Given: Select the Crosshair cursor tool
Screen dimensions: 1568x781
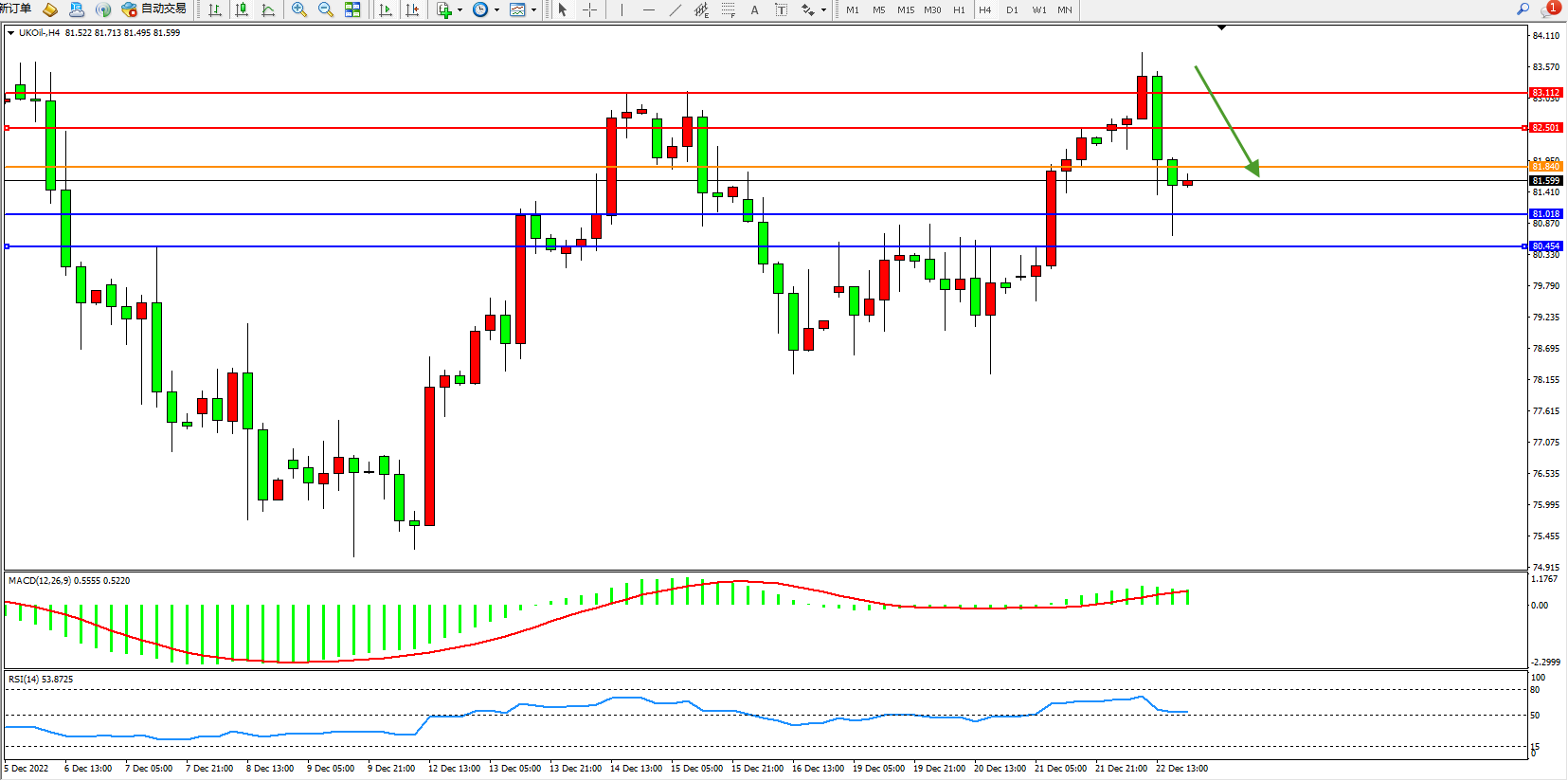Looking at the screenshot, I should [x=589, y=9].
